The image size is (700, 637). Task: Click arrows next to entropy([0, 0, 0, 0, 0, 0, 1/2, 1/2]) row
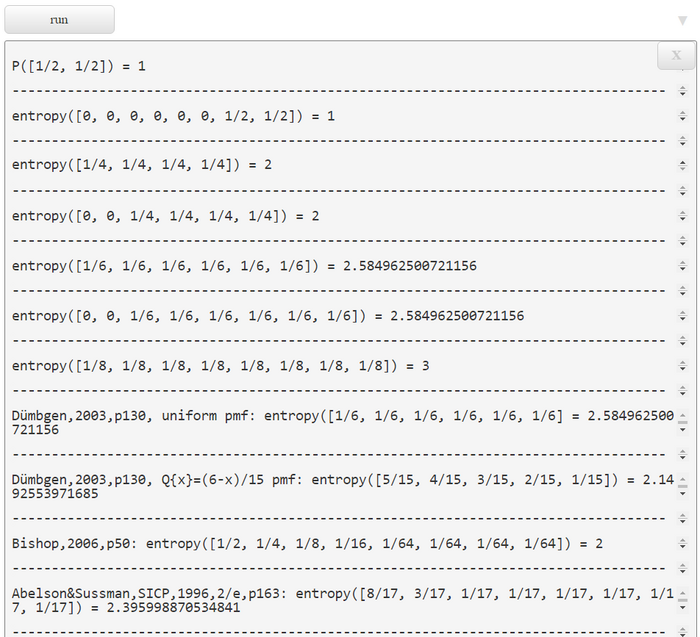[x=682, y=116]
